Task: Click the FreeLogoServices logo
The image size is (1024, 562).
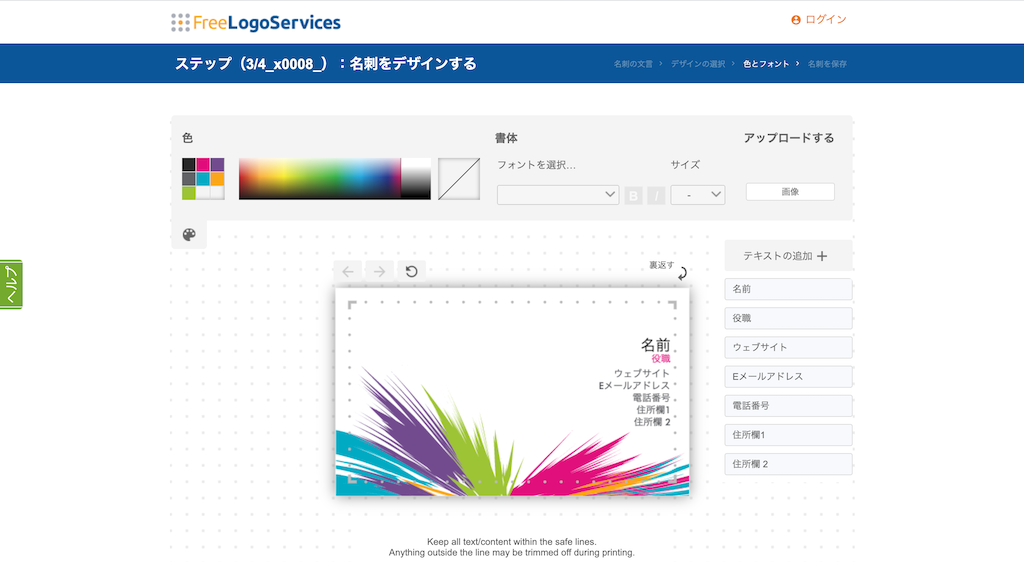Action: click(x=256, y=22)
